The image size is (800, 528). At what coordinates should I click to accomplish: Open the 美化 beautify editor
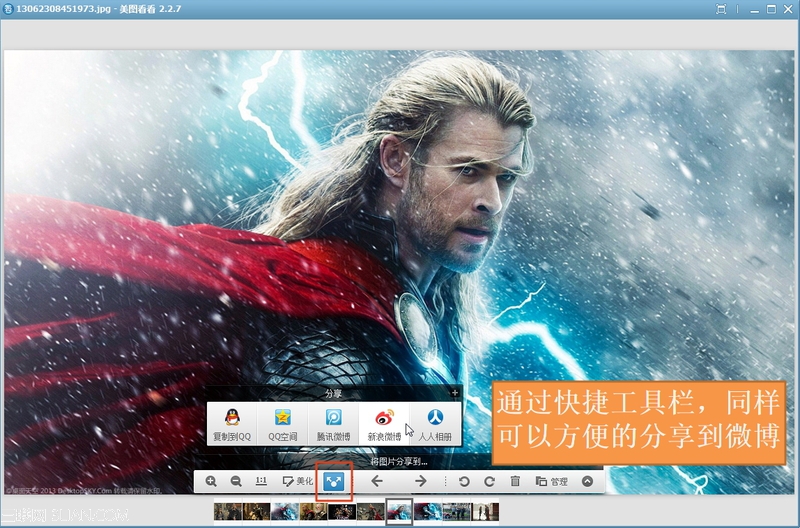click(x=297, y=481)
